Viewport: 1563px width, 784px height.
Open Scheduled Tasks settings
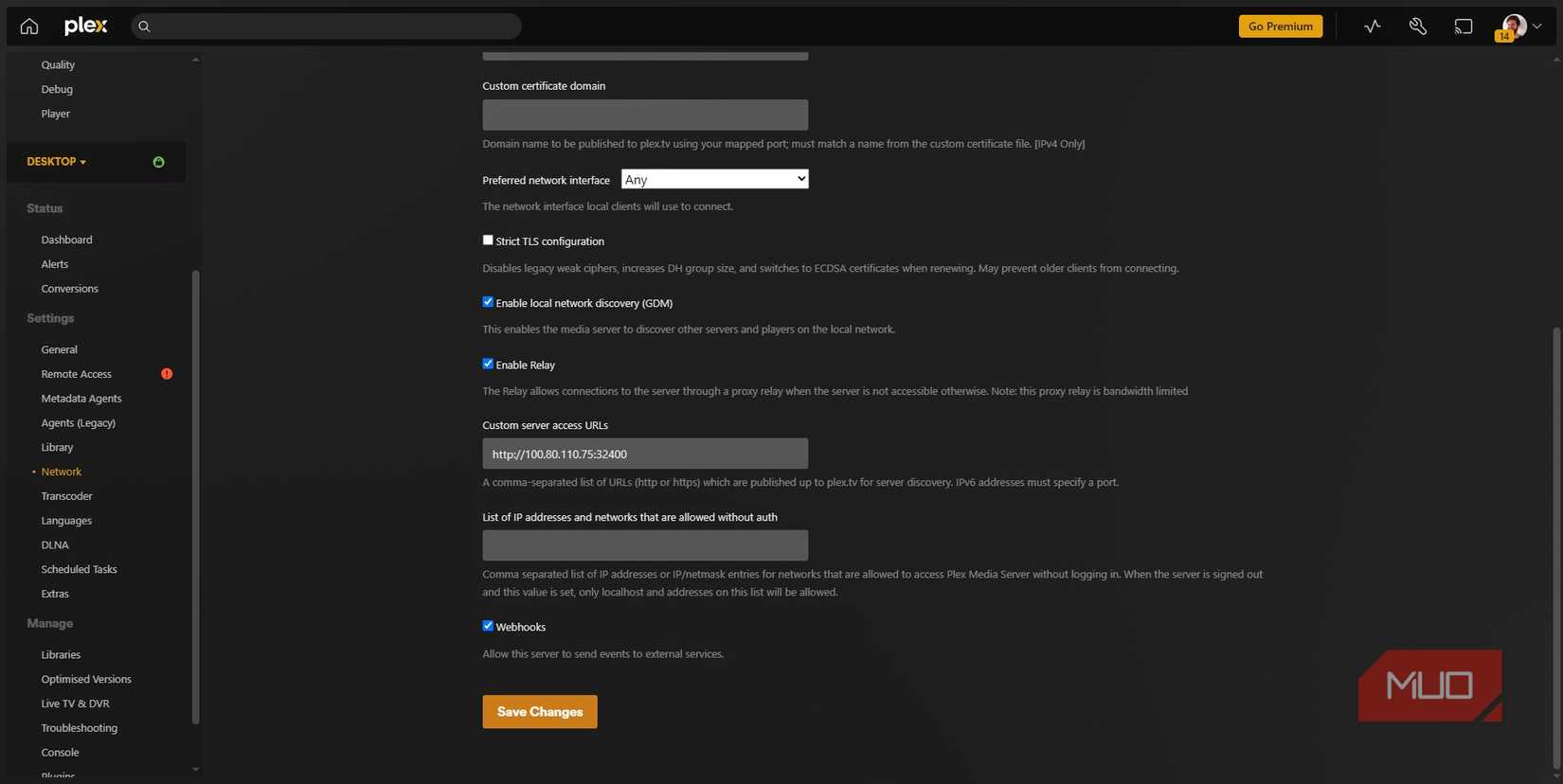coord(79,569)
